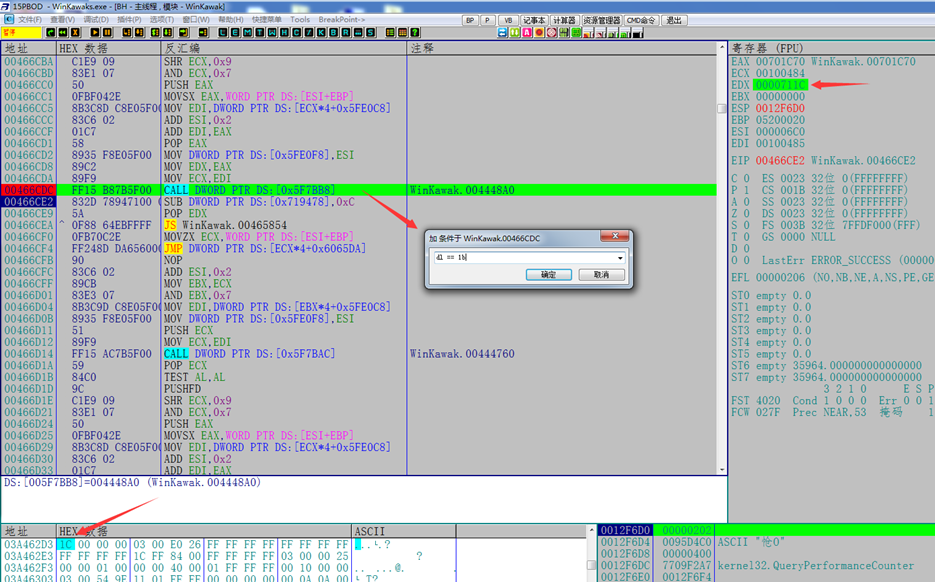935x582 pixels.
Task: Click the VB button
Action: (508, 20)
